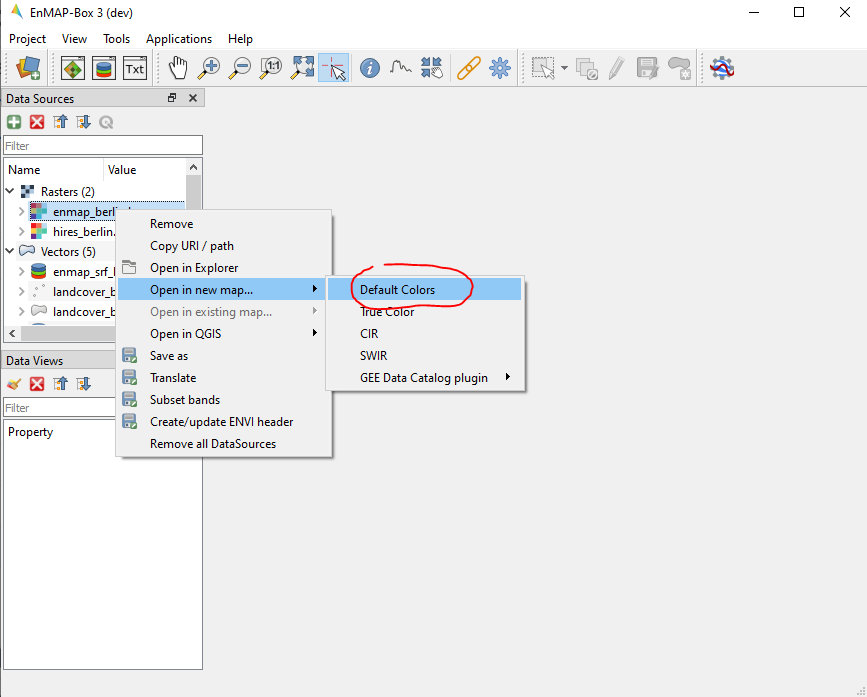Open the Help menu
Viewport: 867px width, 697px height.
240,39
